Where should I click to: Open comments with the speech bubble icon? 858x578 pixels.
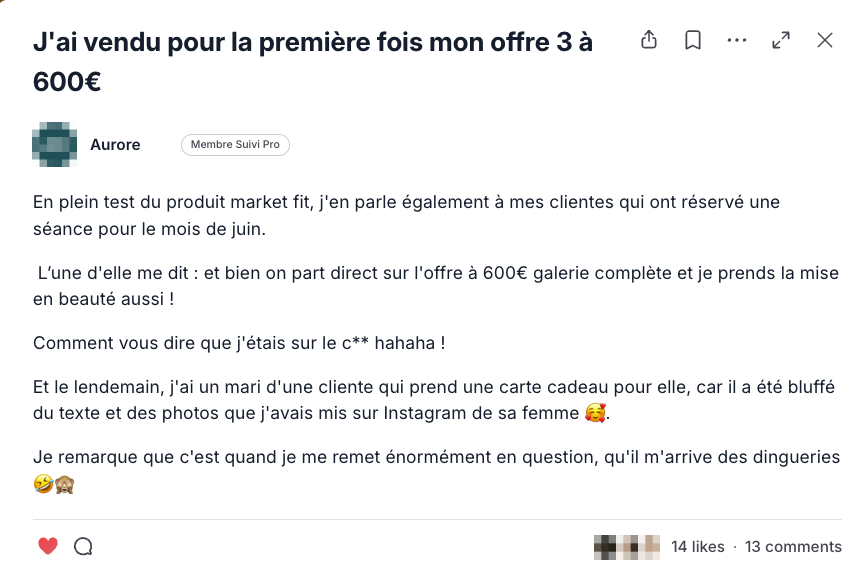(x=83, y=546)
